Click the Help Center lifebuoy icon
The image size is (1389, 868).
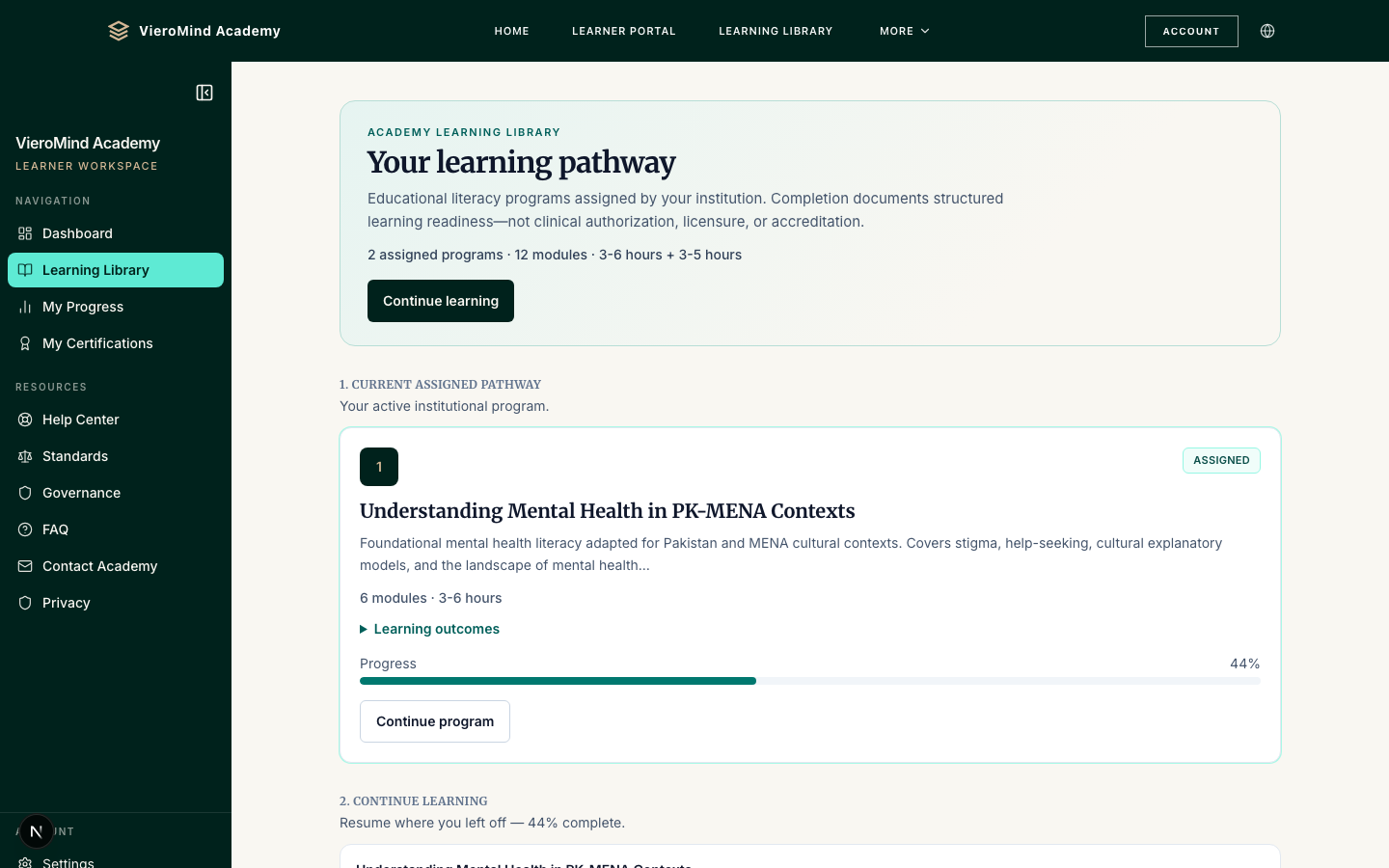tap(25, 420)
